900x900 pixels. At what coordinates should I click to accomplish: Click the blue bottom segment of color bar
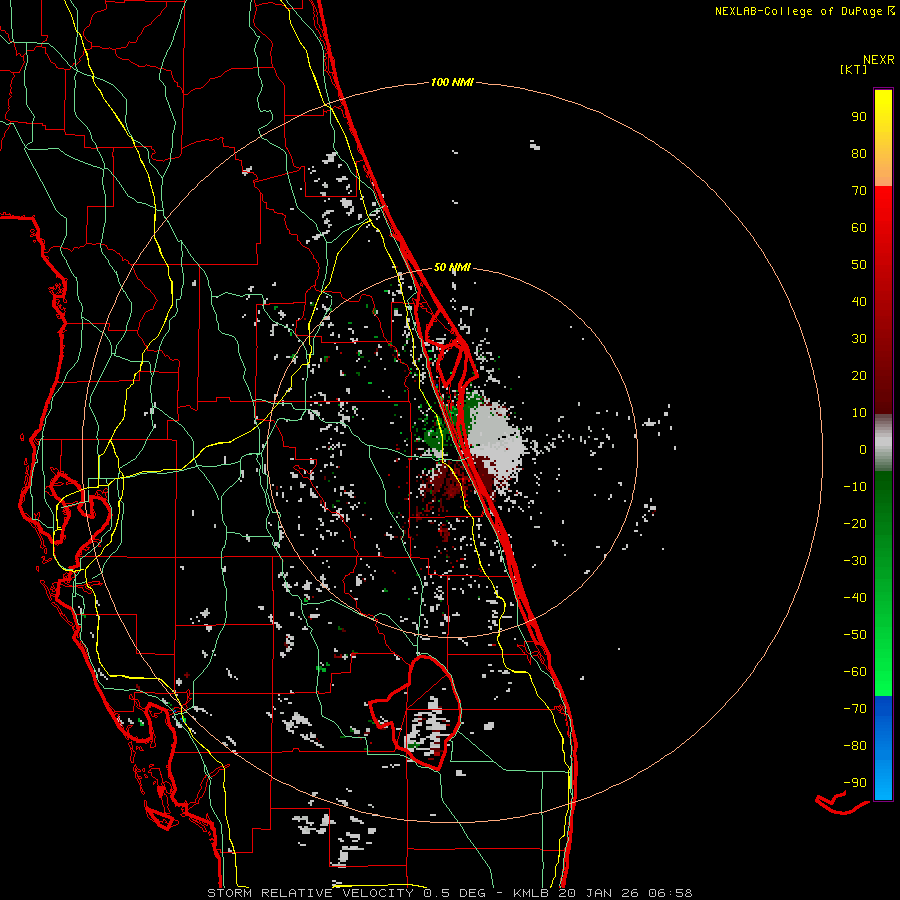click(883, 748)
